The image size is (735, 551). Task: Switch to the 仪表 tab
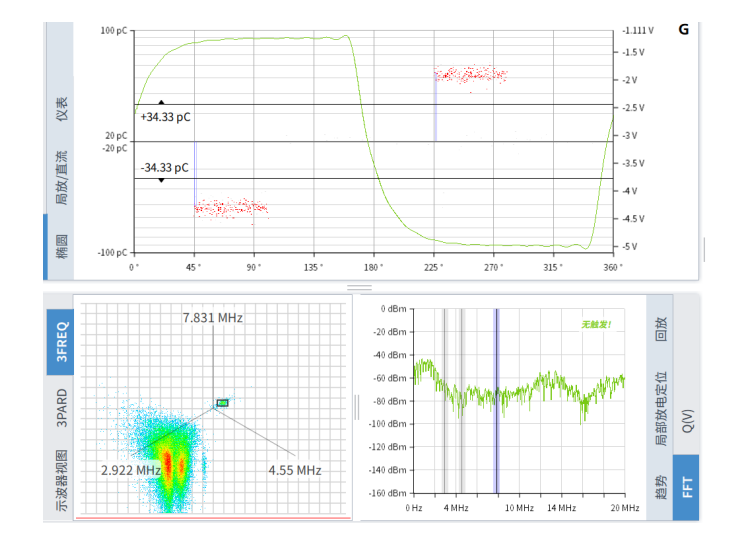click(61, 110)
